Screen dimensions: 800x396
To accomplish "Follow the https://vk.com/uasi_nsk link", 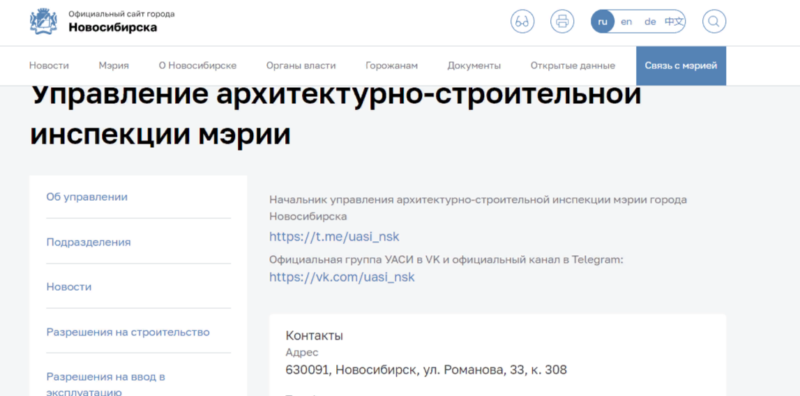I will 342,277.
